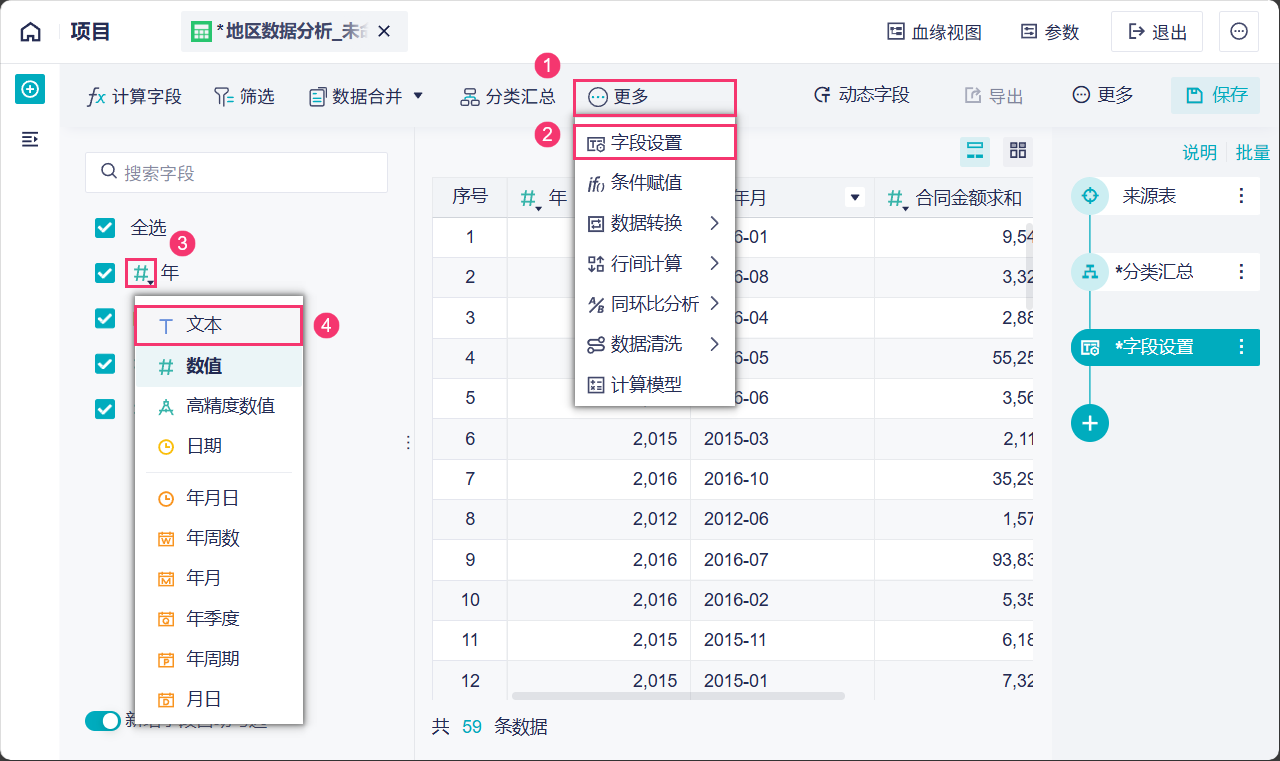Open the 年月 column dropdown arrow
The image size is (1280, 761).
855,198
